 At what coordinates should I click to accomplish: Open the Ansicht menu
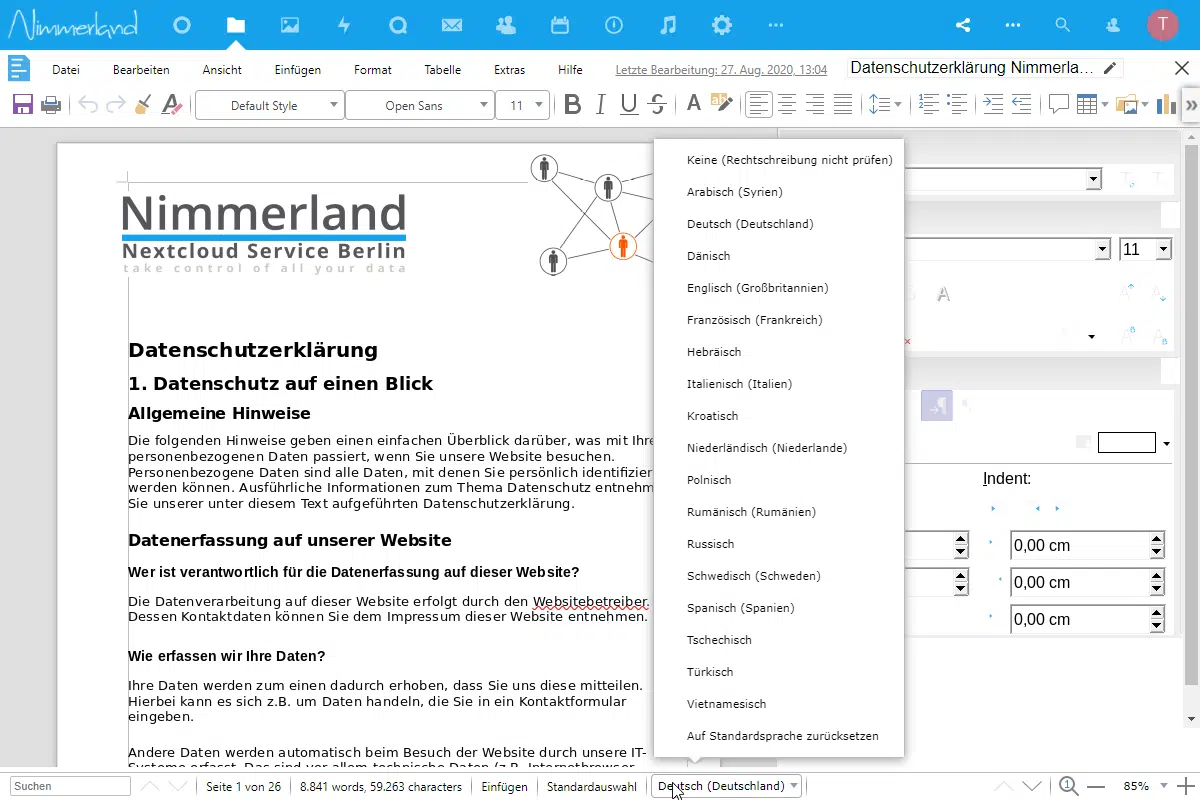pyautogui.click(x=222, y=70)
